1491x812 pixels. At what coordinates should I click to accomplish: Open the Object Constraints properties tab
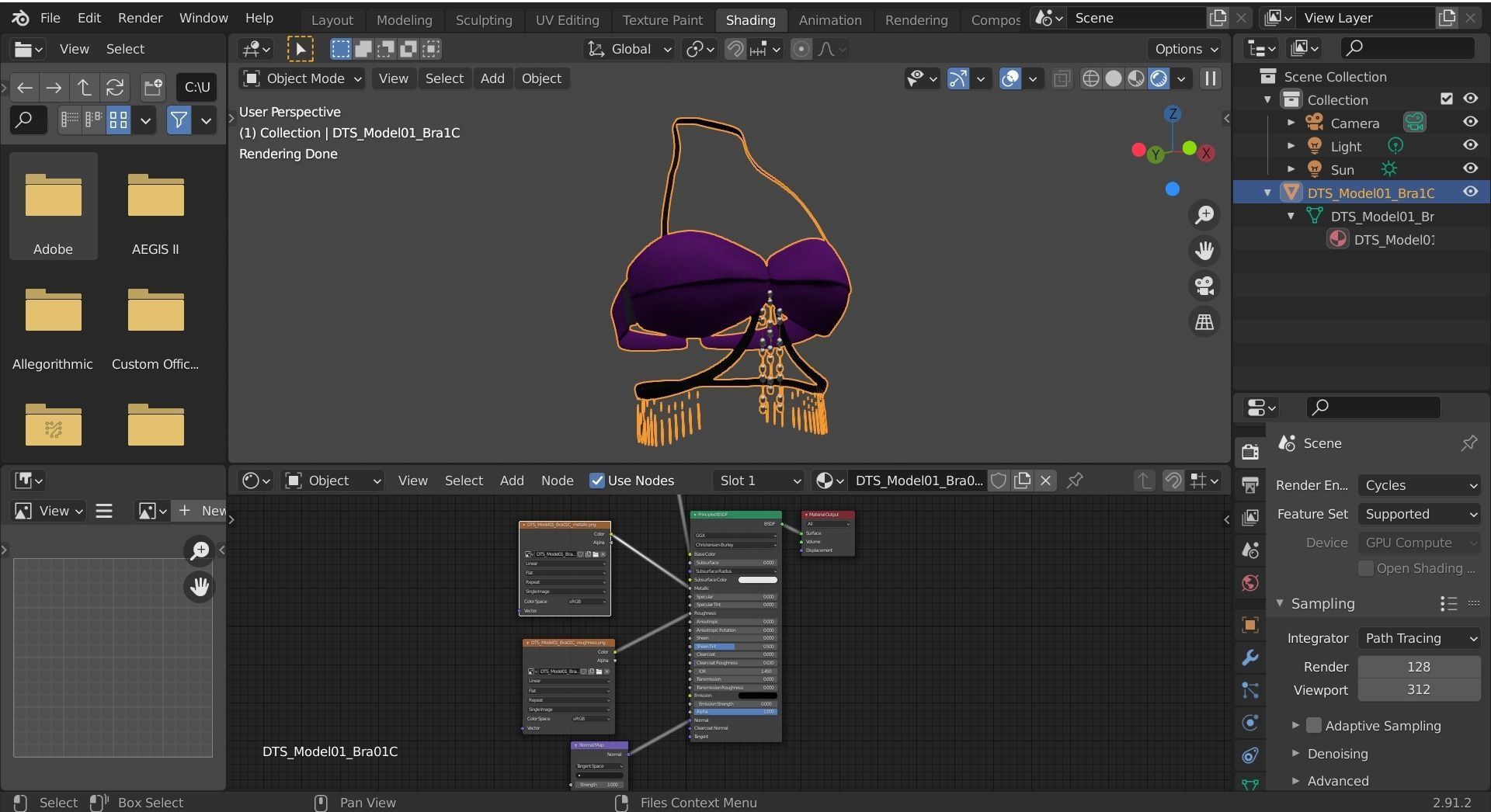[x=1249, y=755]
